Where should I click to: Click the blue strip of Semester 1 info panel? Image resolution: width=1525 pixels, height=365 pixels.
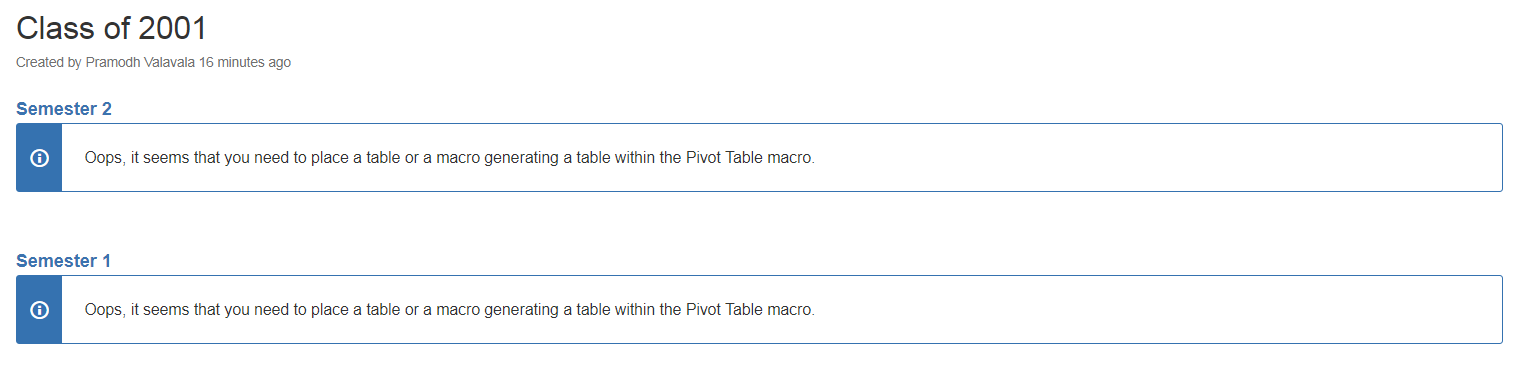[x=39, y=310]
